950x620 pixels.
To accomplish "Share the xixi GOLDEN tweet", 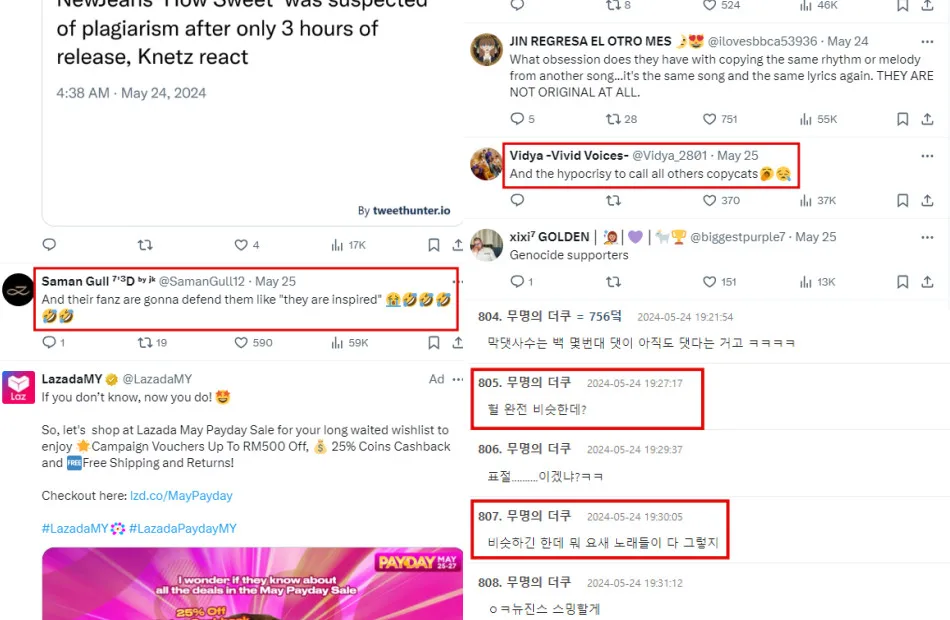I will (927, 282).
